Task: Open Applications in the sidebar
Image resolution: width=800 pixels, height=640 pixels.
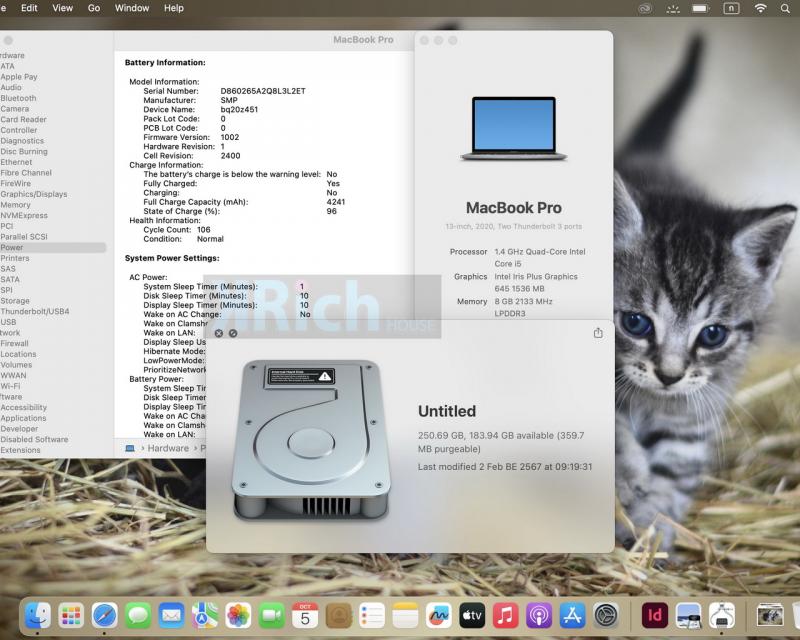Action: pos(23,418)
